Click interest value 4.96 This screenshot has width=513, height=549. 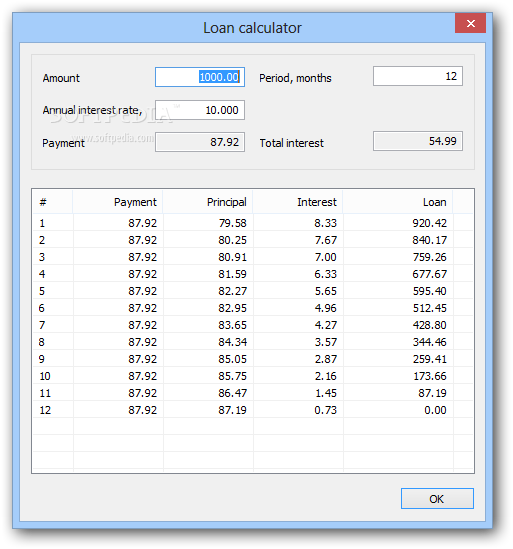click(x=325, y=308)
